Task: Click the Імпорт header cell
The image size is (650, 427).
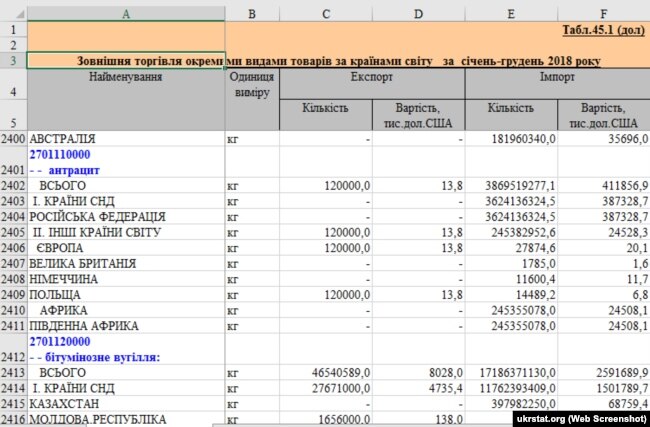Action: click(x=557, y=76)
